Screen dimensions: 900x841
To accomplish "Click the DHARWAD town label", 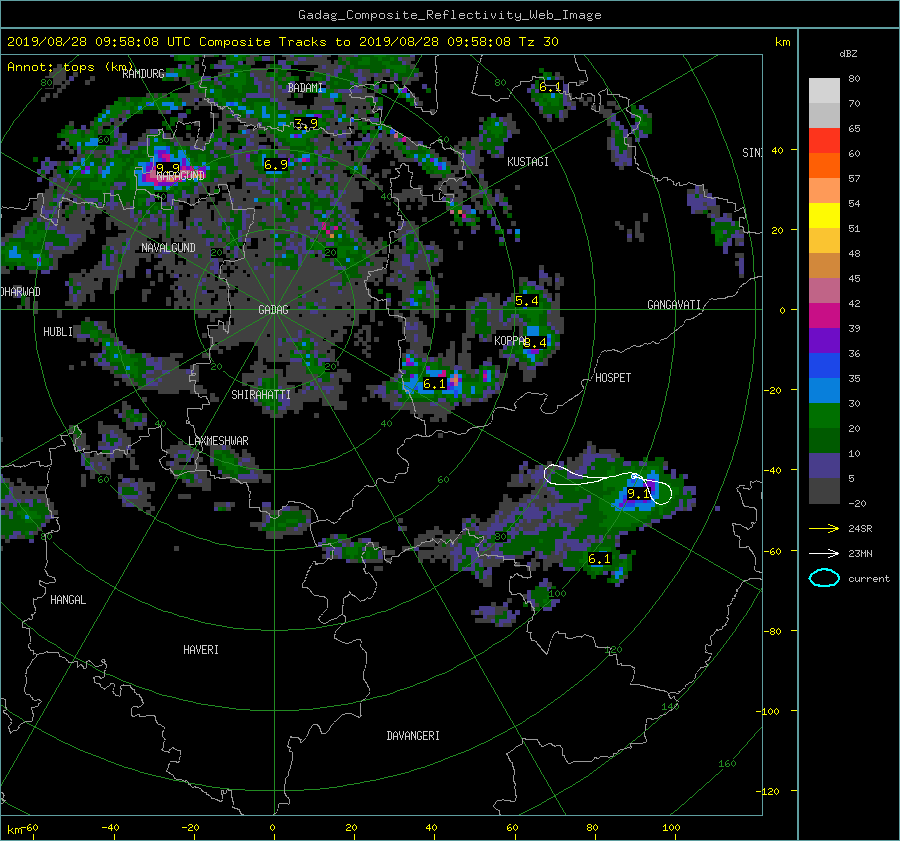I will 21,292.
